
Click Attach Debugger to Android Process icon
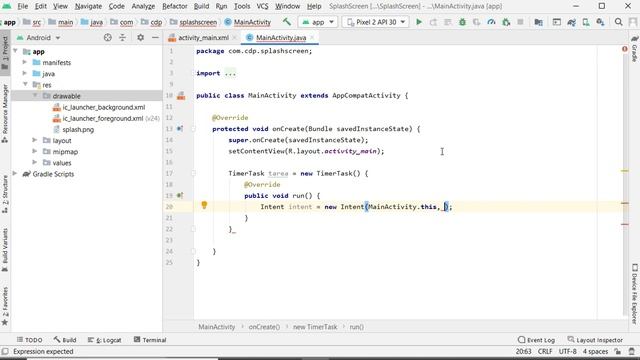(x=506, y=22)
